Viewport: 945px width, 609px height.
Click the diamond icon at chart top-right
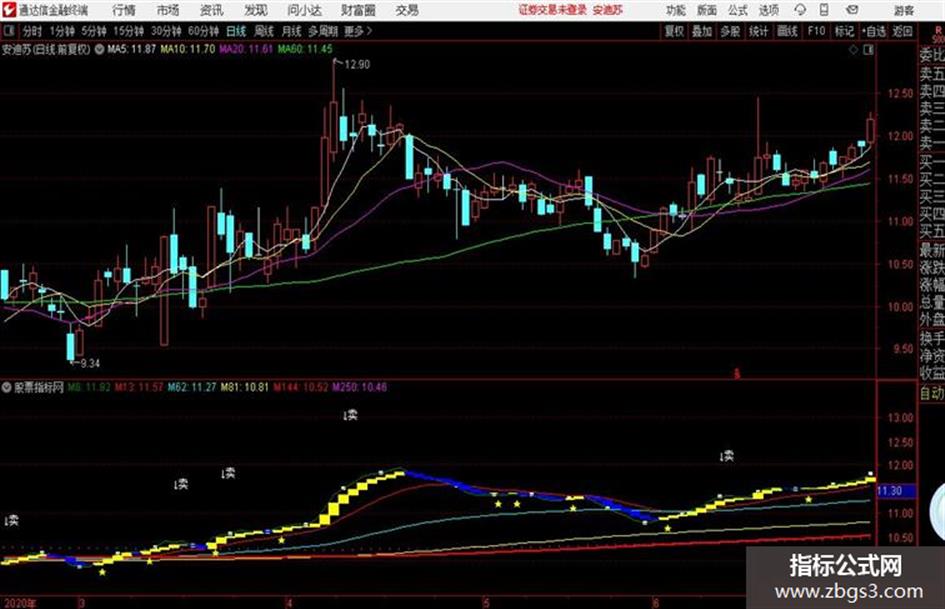(853, 50)
